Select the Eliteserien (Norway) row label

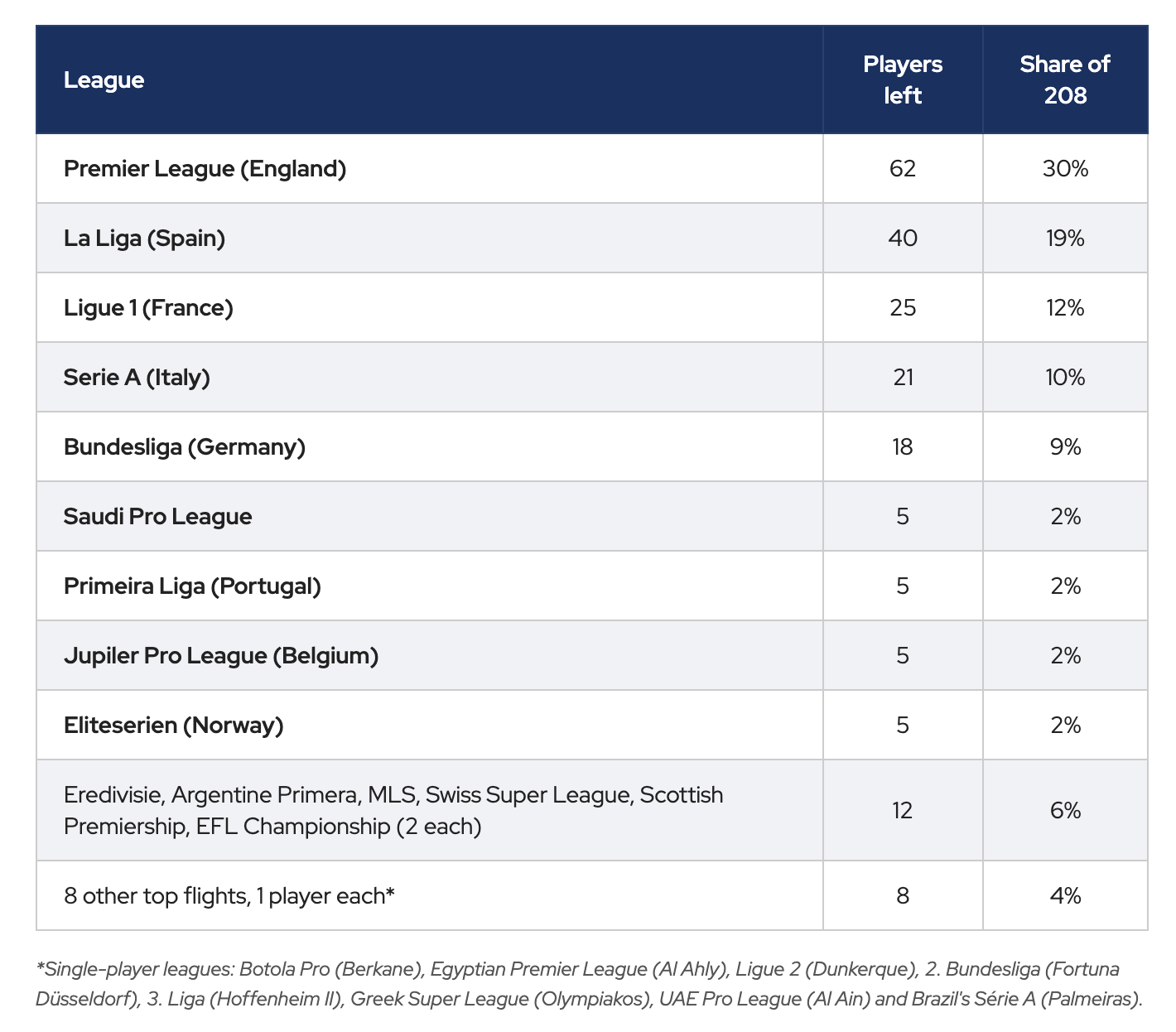(173, 726)
